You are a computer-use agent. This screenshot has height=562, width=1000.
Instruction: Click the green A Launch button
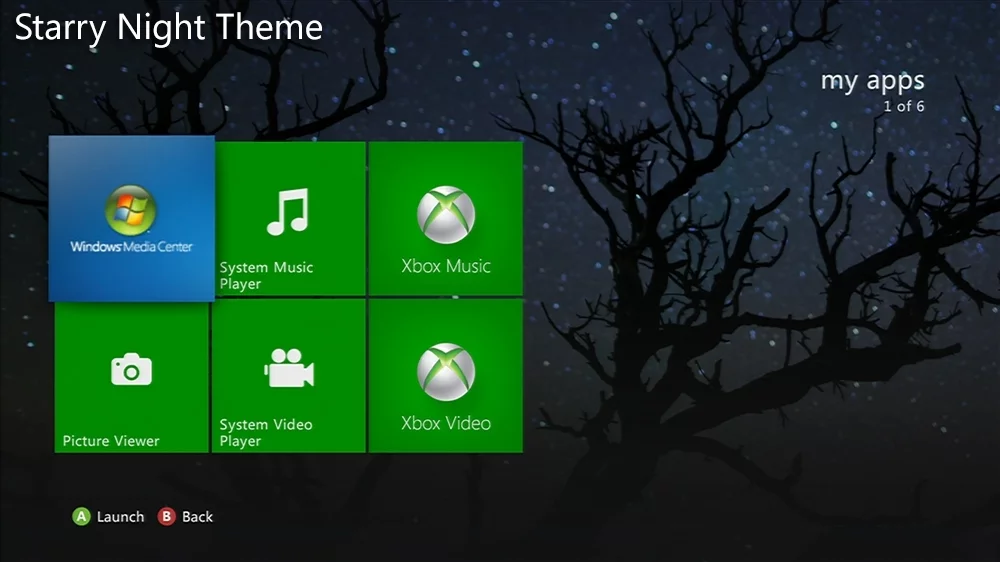tap(108, 517)
